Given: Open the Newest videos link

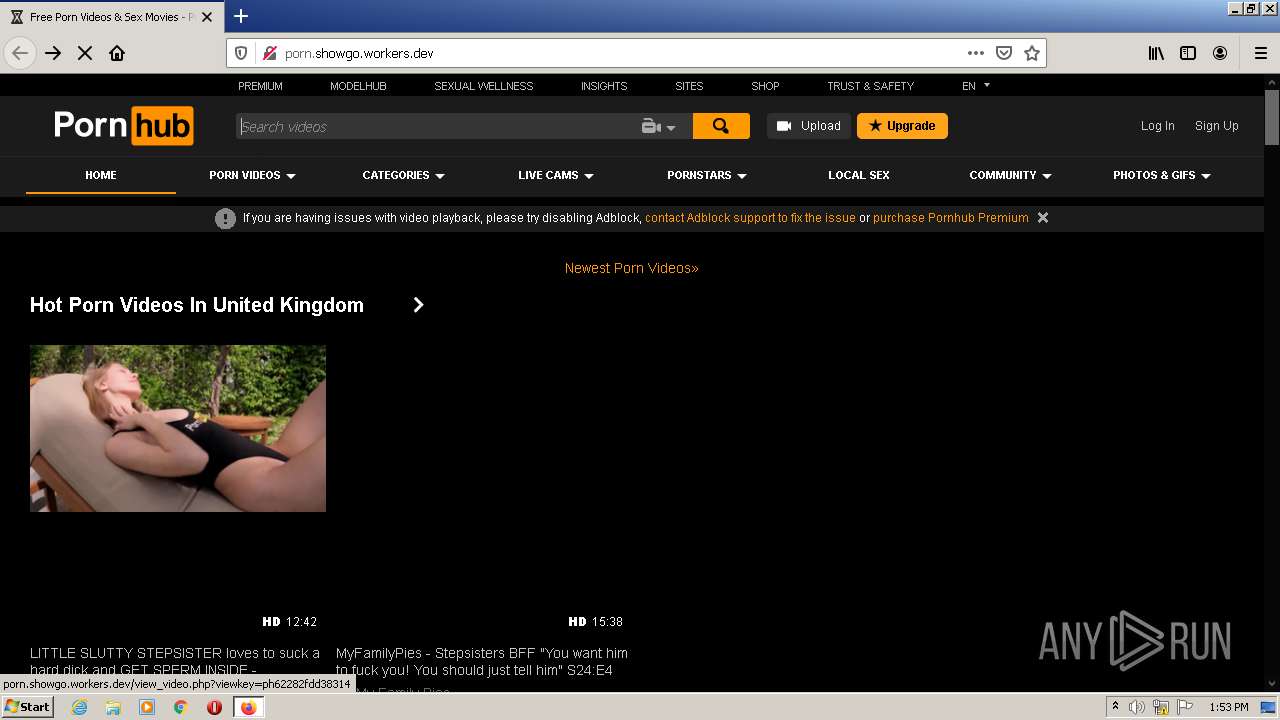Looking at the screenshot, I should pyautogui.click(x=632, y=268).
